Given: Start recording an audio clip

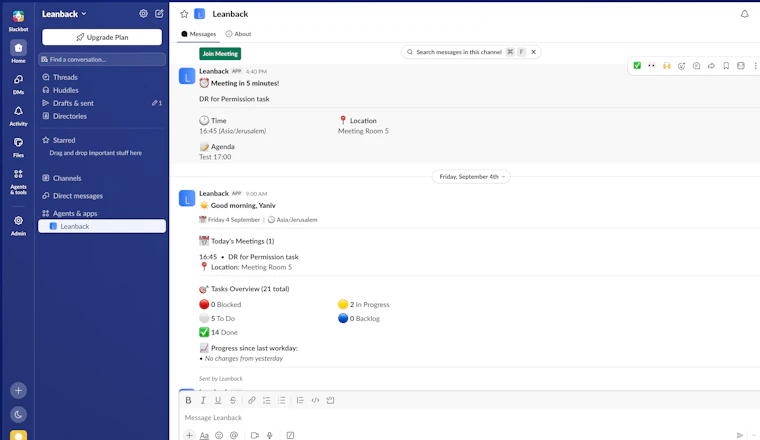Looking at the screenshot, I should click(x=270, y=435).
